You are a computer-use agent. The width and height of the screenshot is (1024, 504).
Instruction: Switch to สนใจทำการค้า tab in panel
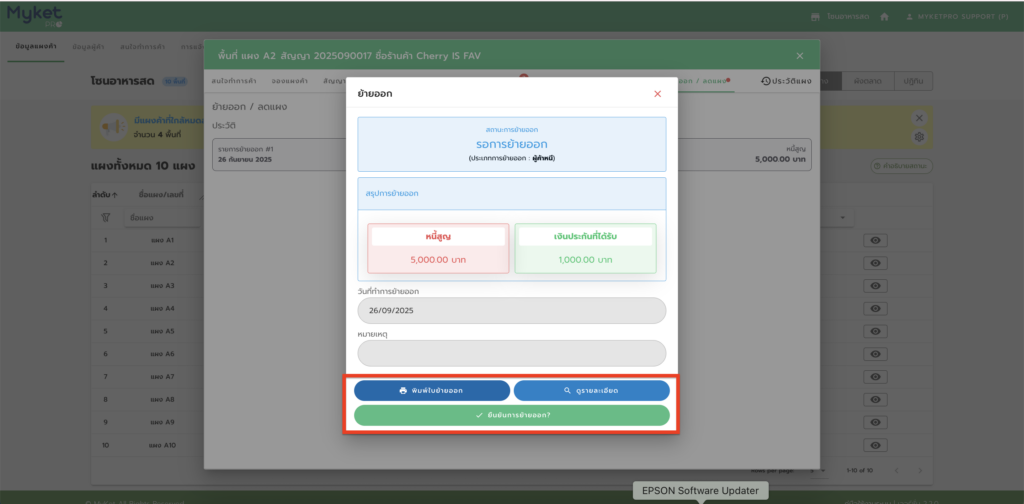[x=233, y=81]
